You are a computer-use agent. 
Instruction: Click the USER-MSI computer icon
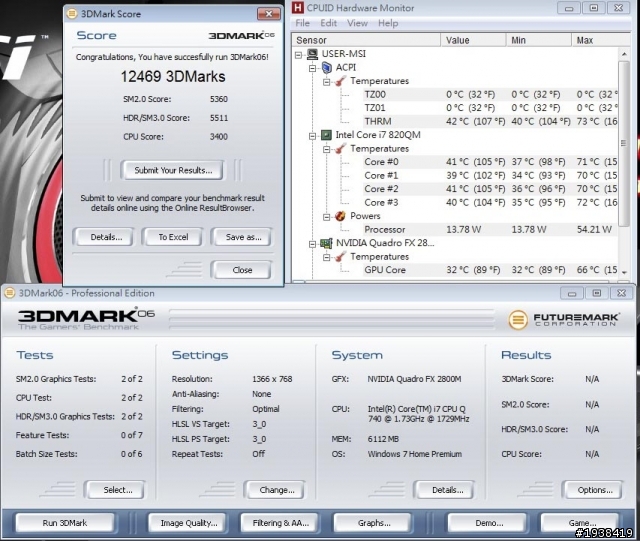[312, 54]
